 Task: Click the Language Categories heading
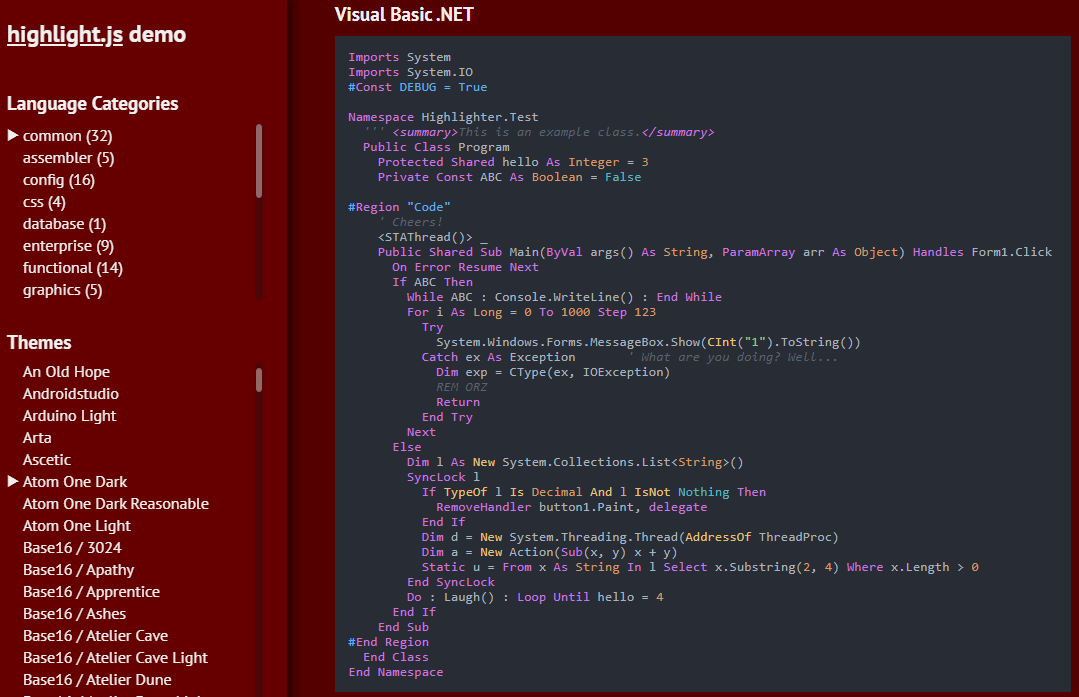tap(92, 104)
